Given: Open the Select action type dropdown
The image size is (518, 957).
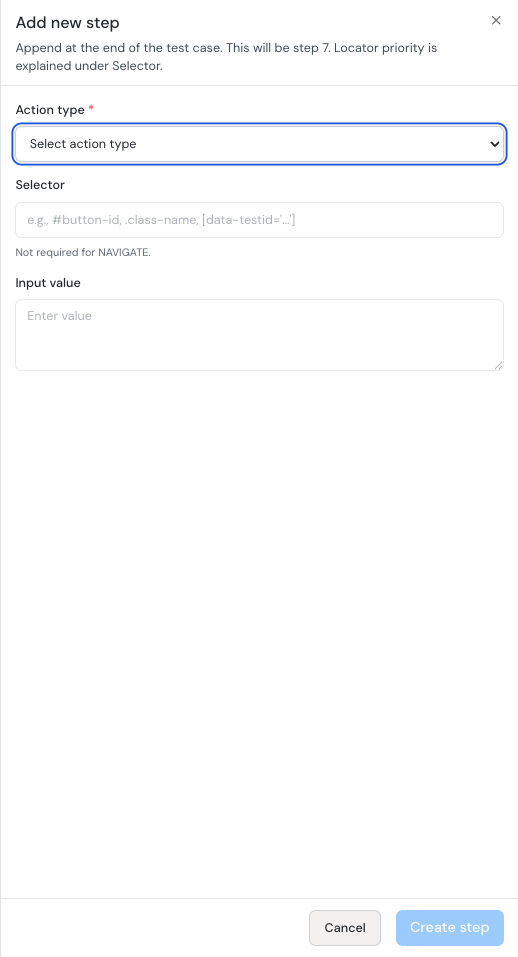Looking at the screenshot, I should pos(259,144).
